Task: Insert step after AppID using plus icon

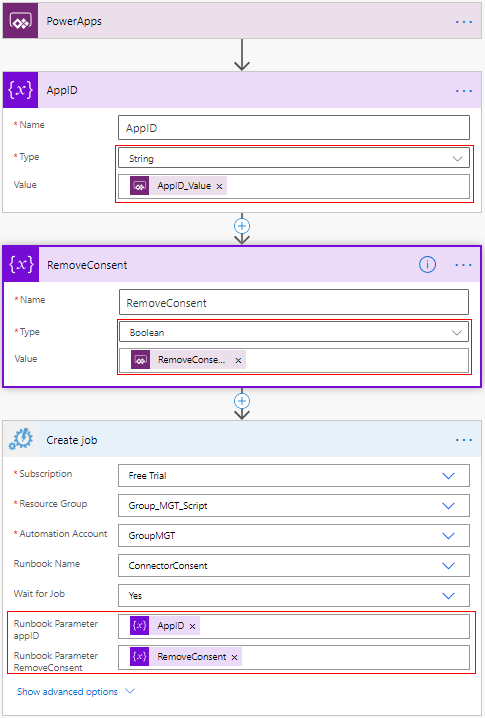Action: pos(242,226)
